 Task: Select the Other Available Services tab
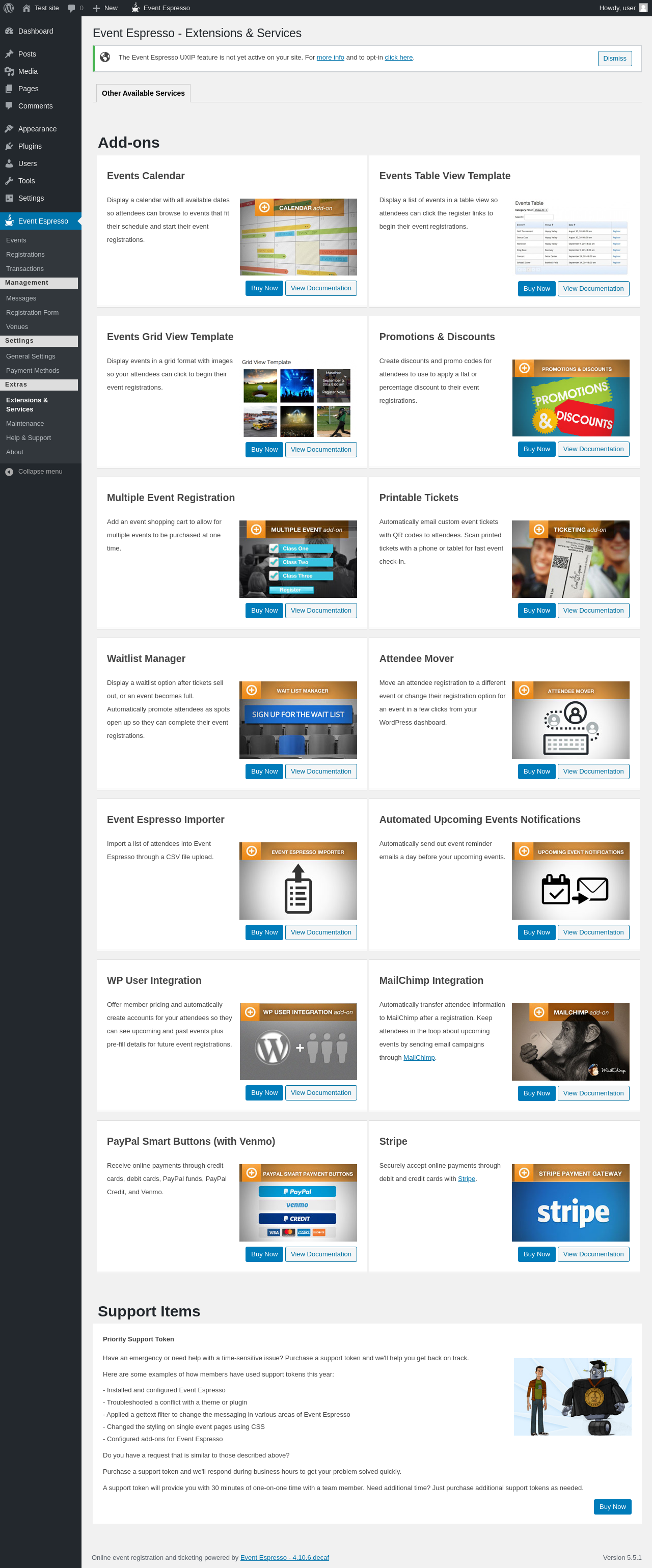point(143,93)
